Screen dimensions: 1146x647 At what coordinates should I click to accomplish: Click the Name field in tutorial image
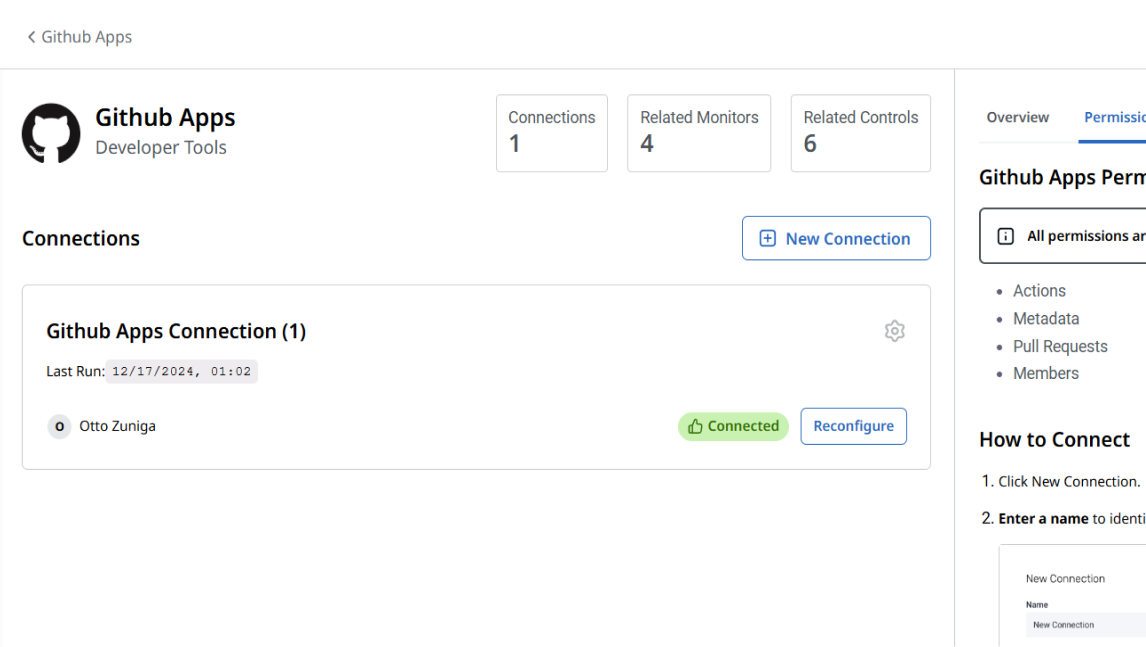point(1085,625)
